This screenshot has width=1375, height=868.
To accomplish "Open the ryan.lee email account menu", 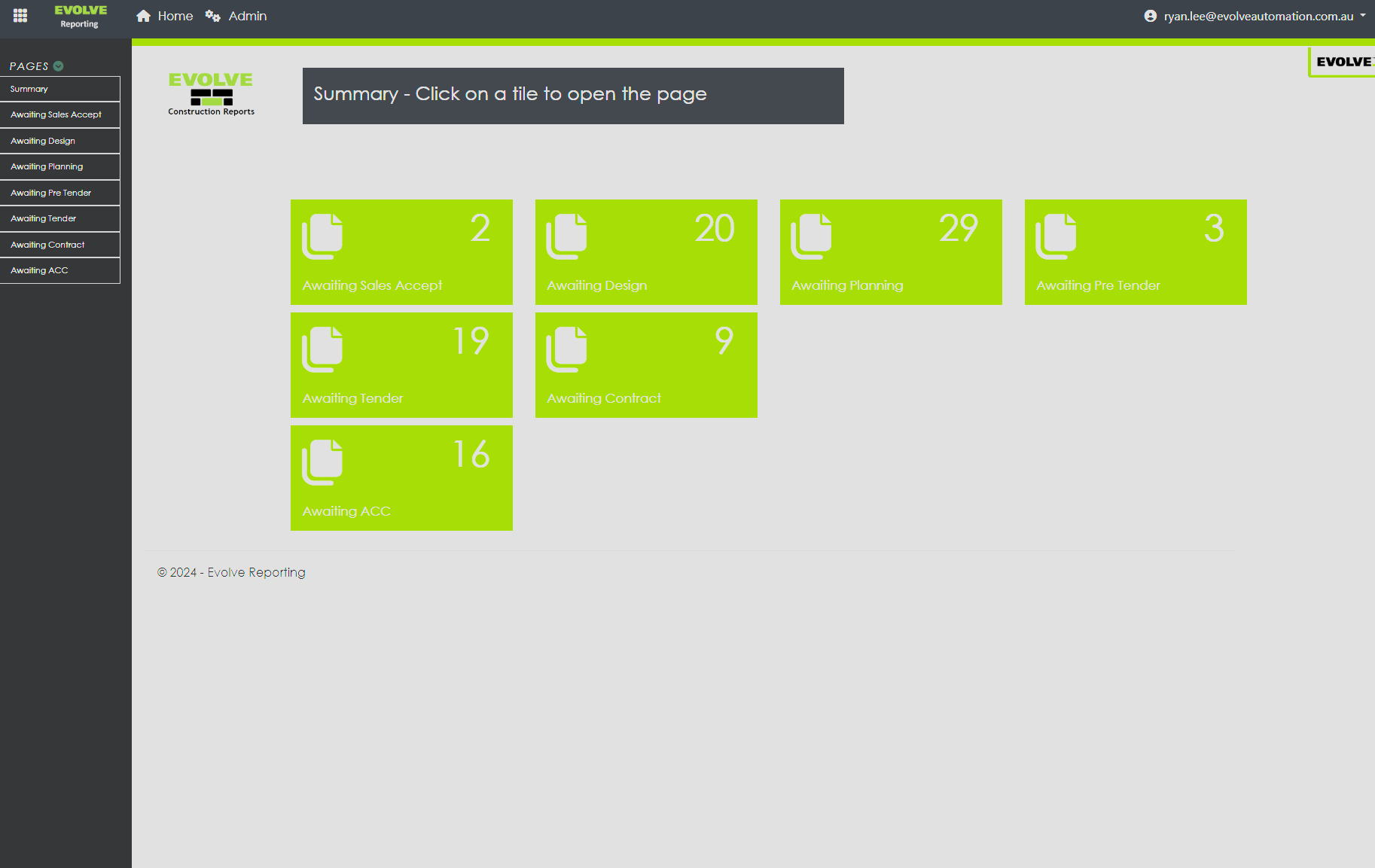I will (x=1258, y=16).
